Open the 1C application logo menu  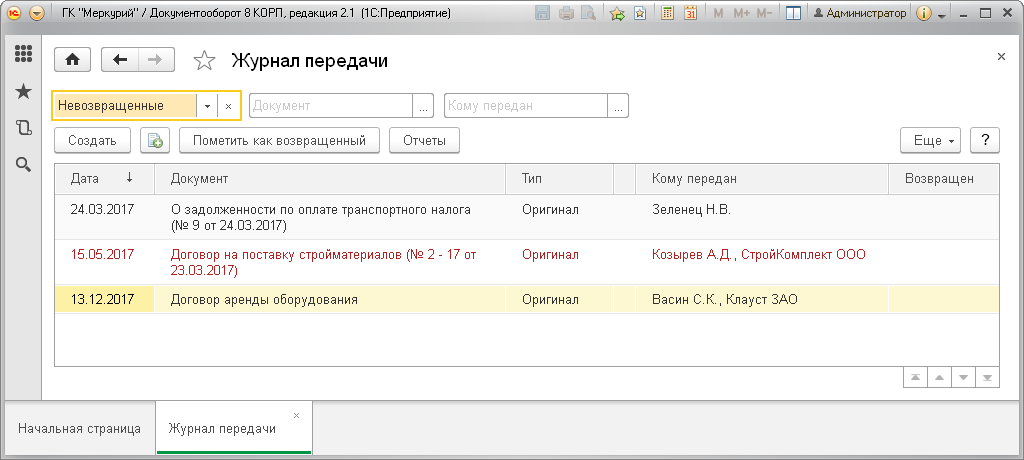click(14, 12)
